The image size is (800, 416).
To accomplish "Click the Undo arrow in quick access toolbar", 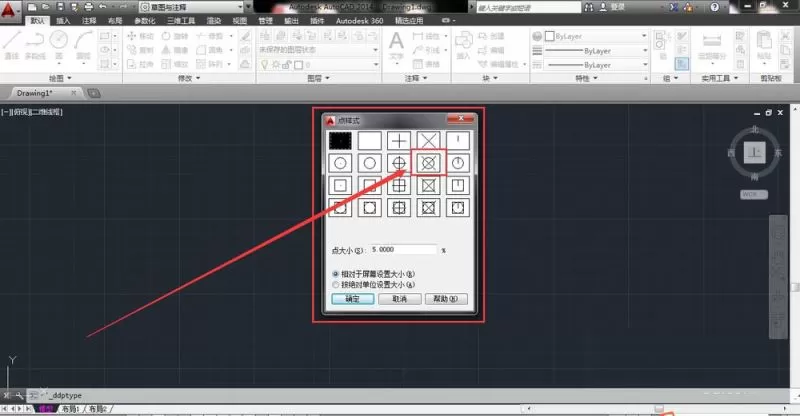I will [x=103, y=7].
